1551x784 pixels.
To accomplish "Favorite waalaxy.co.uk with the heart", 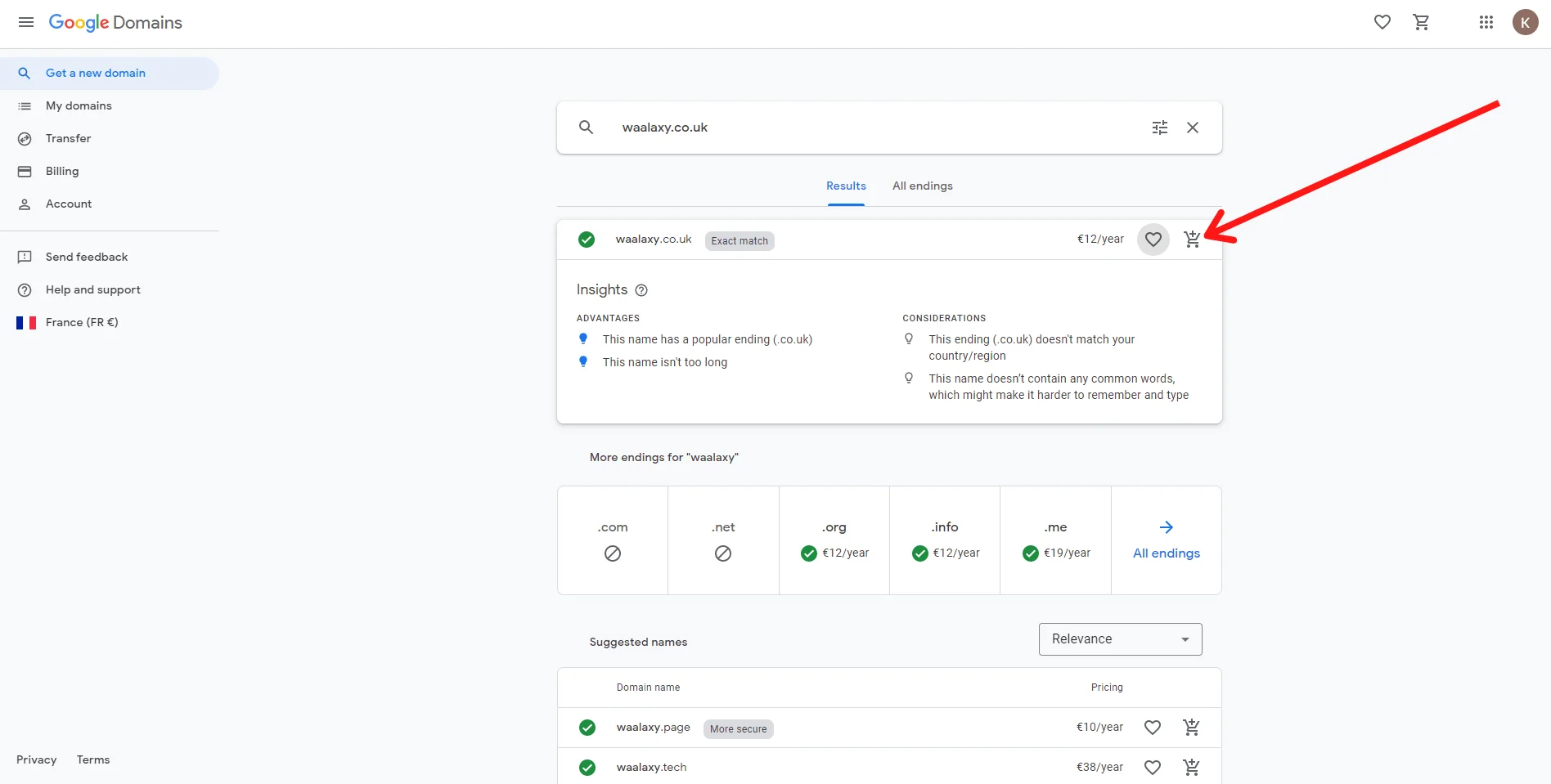I will tap(1153, 240).
